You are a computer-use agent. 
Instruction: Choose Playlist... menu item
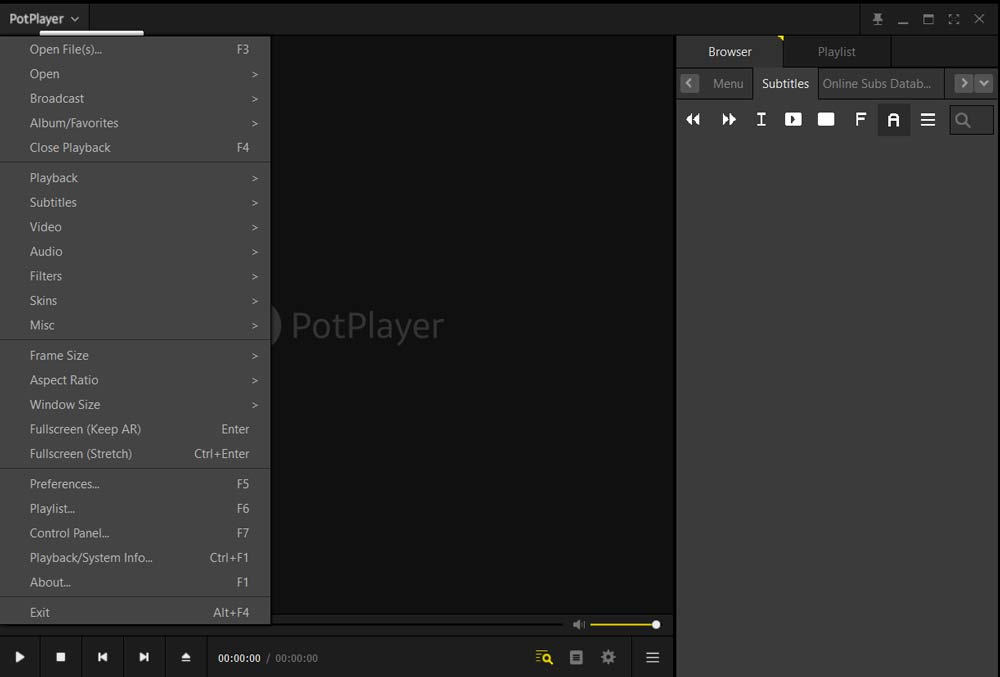[x=135, y=508]
